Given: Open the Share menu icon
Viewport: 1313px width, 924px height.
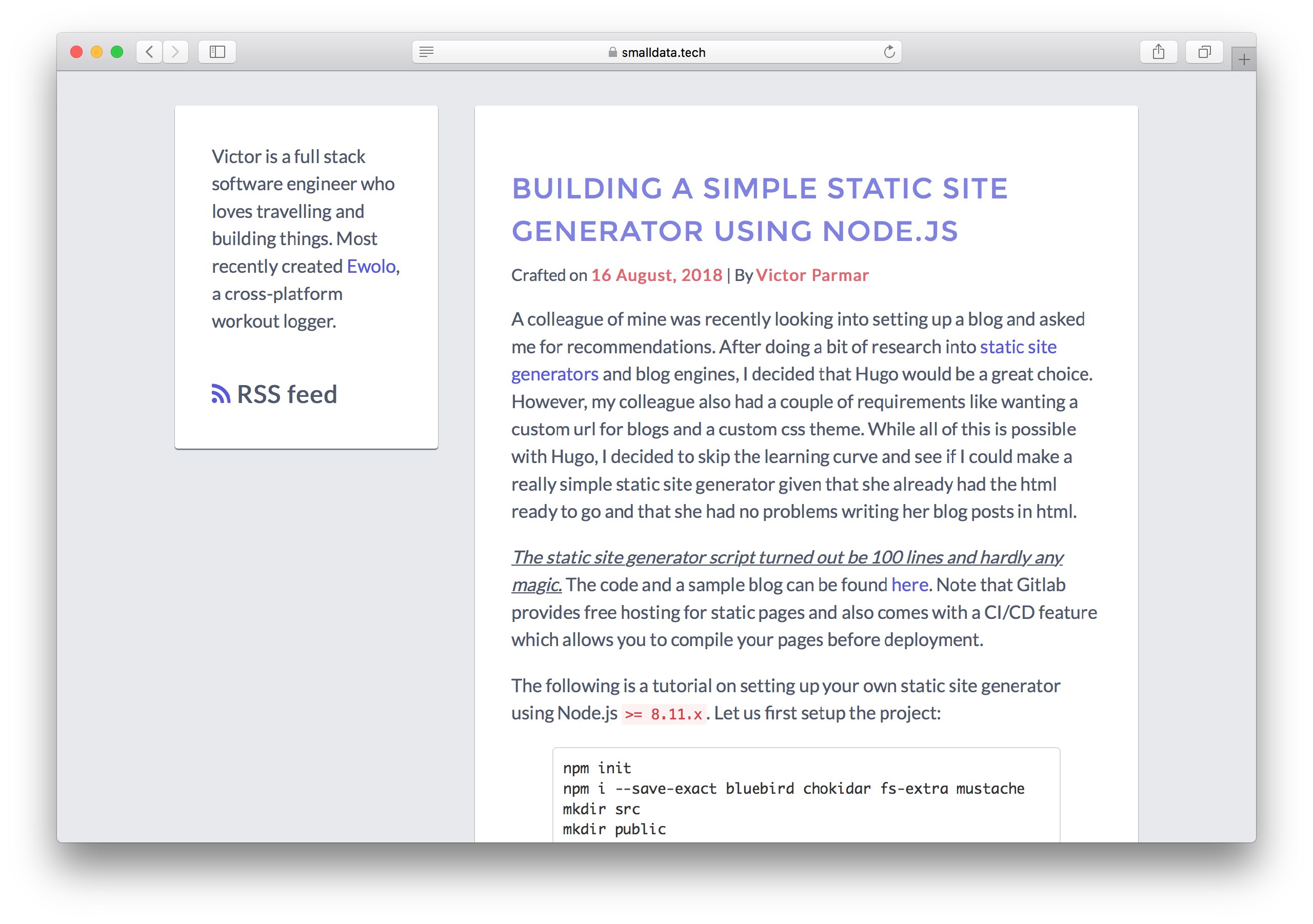Looking at the screenshot, I should [1159, 52].
